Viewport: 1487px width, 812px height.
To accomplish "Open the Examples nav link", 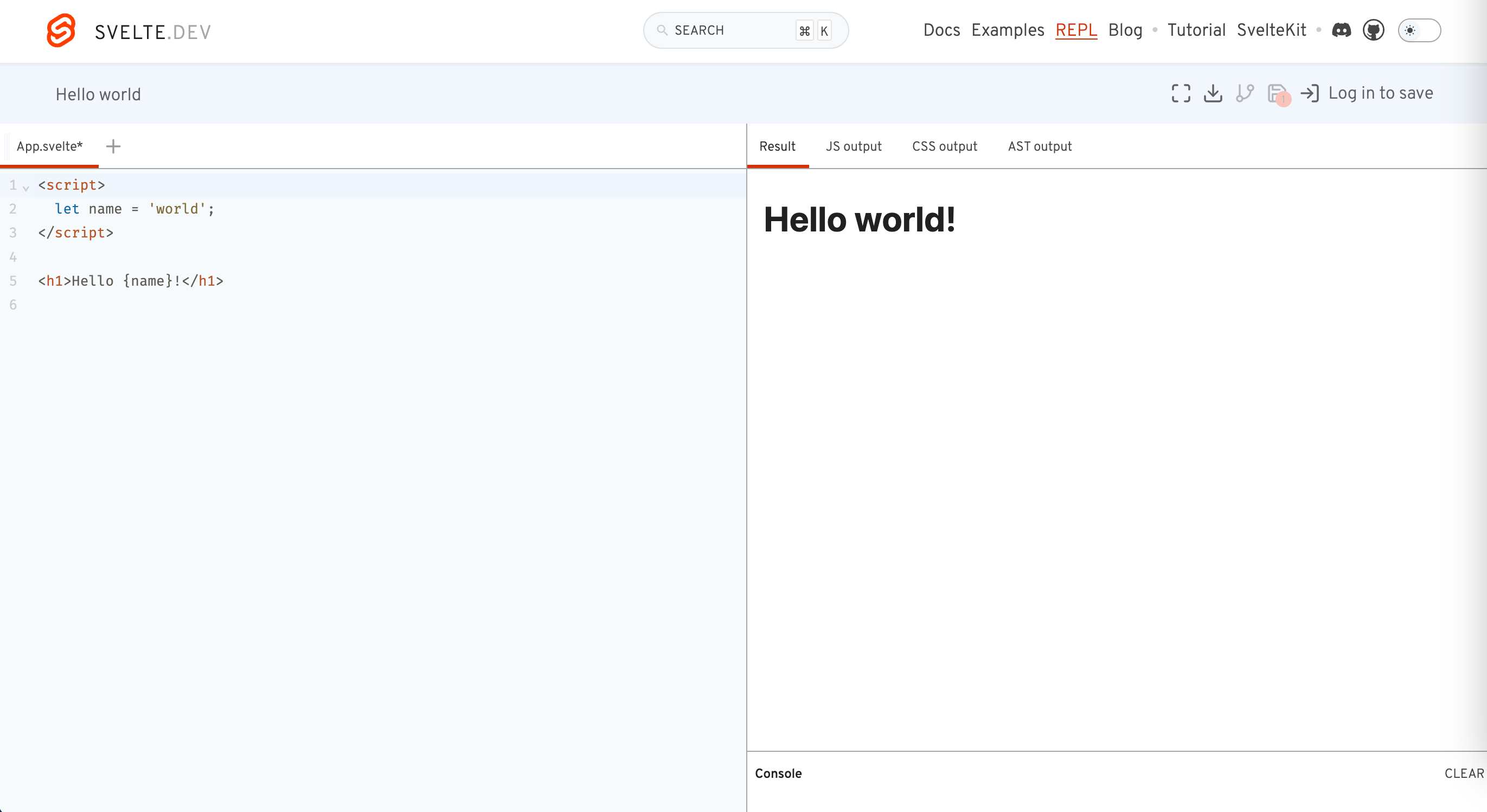I will (1007, 30).
